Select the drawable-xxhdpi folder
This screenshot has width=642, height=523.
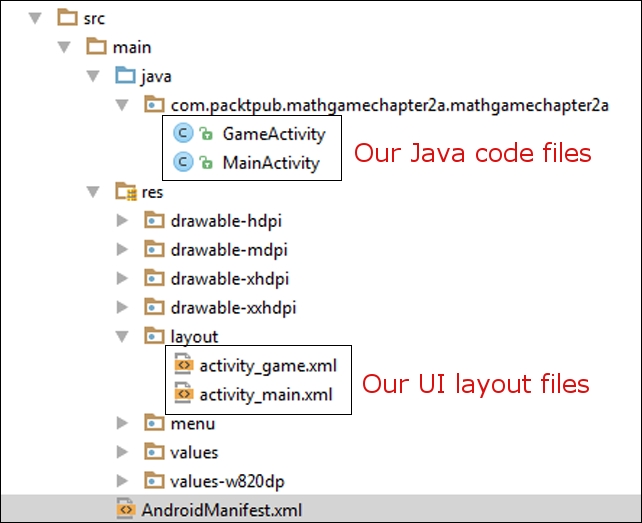pyautogui.click(x=233, y=307)
